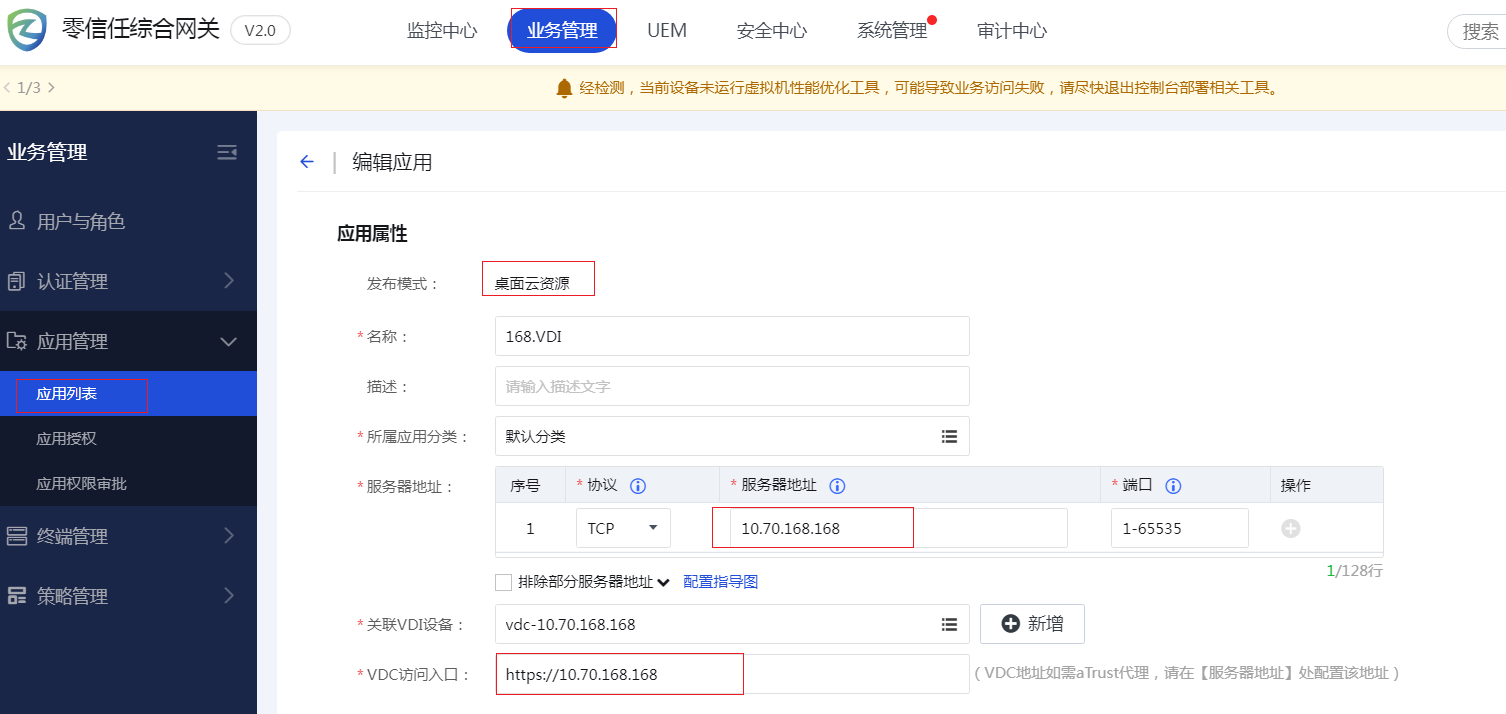Click the back arrow beside 编辑应用
1506x714 pixels.
[x=307, y=162]
